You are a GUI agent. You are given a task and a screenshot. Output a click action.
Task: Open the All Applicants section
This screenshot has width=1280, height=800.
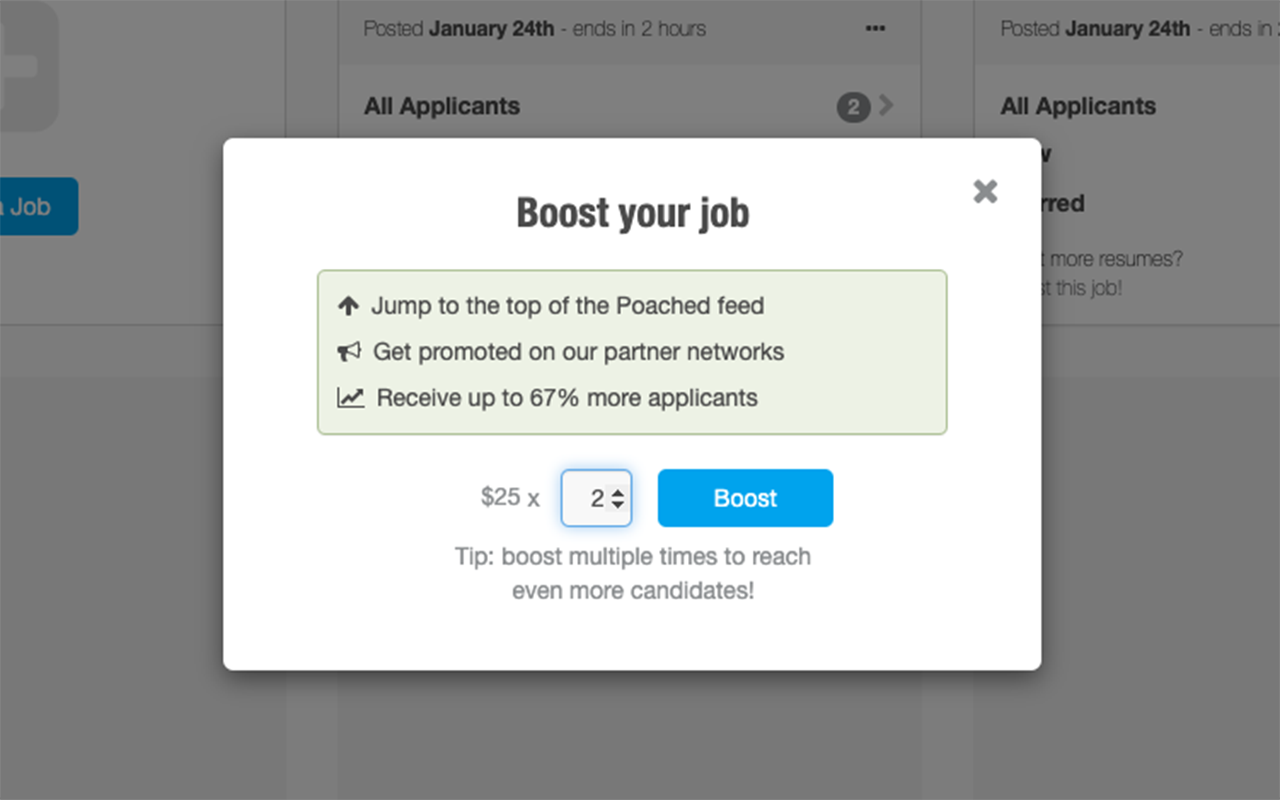tap(442, 106)
